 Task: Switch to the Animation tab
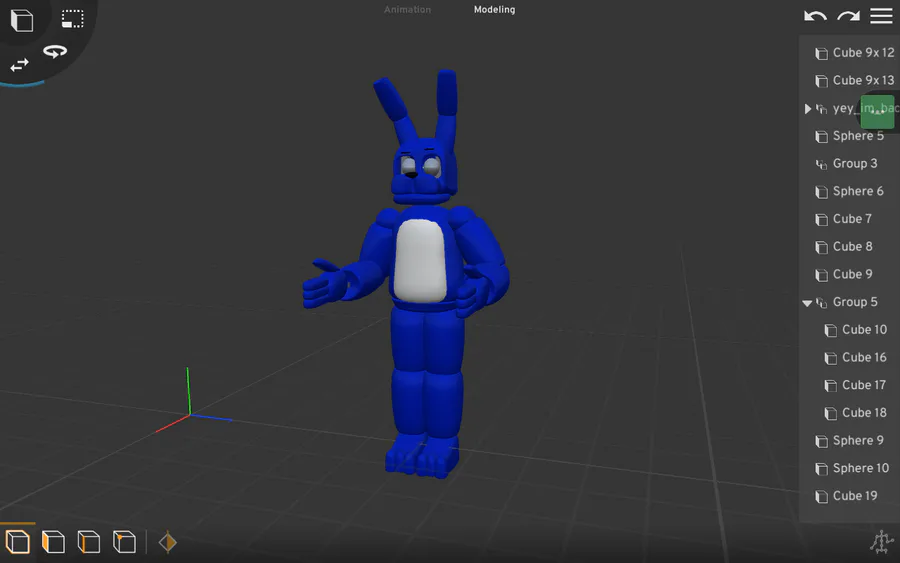point(408,10)
